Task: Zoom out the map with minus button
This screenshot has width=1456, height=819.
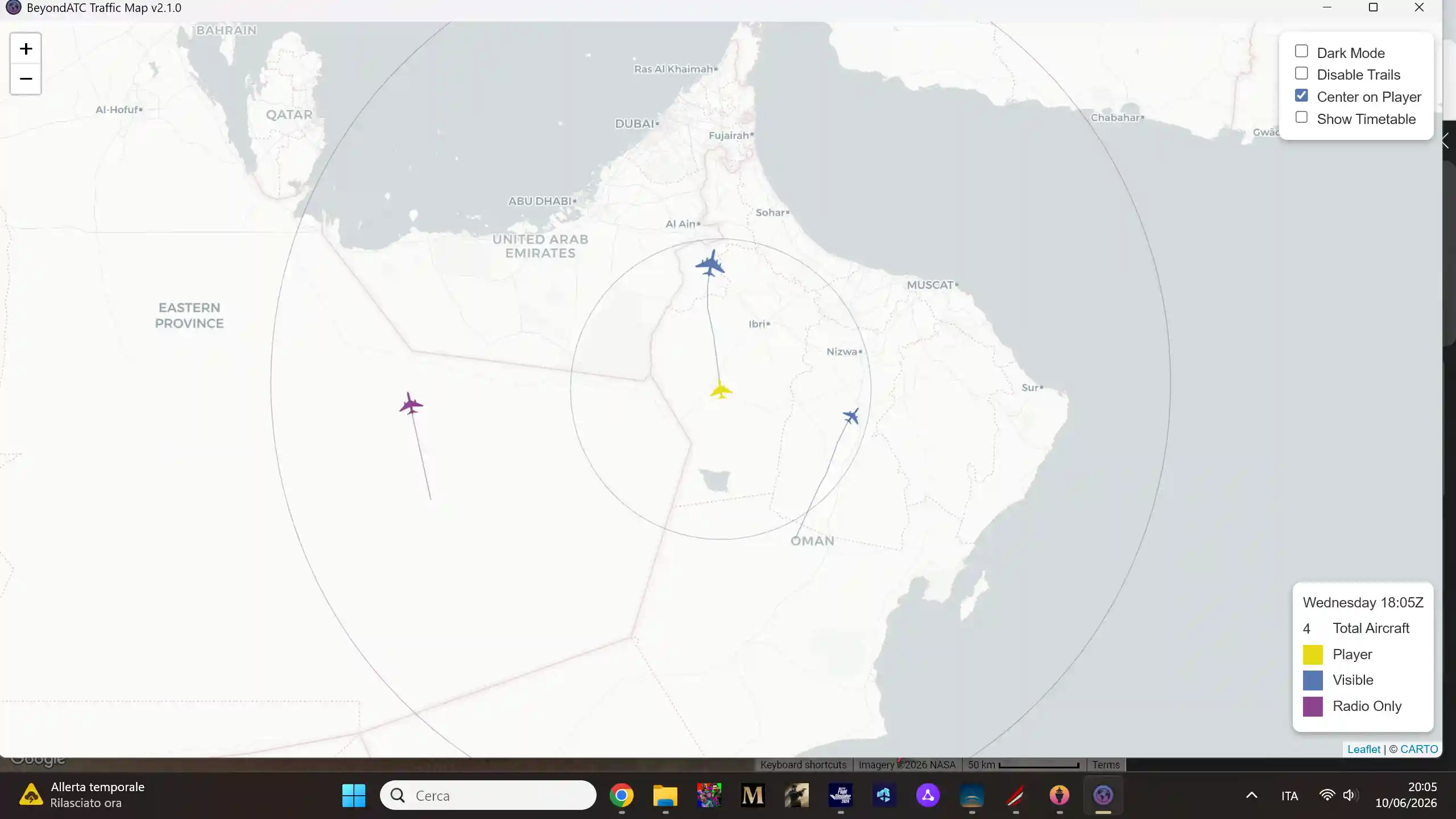Action: coord(26,79)
